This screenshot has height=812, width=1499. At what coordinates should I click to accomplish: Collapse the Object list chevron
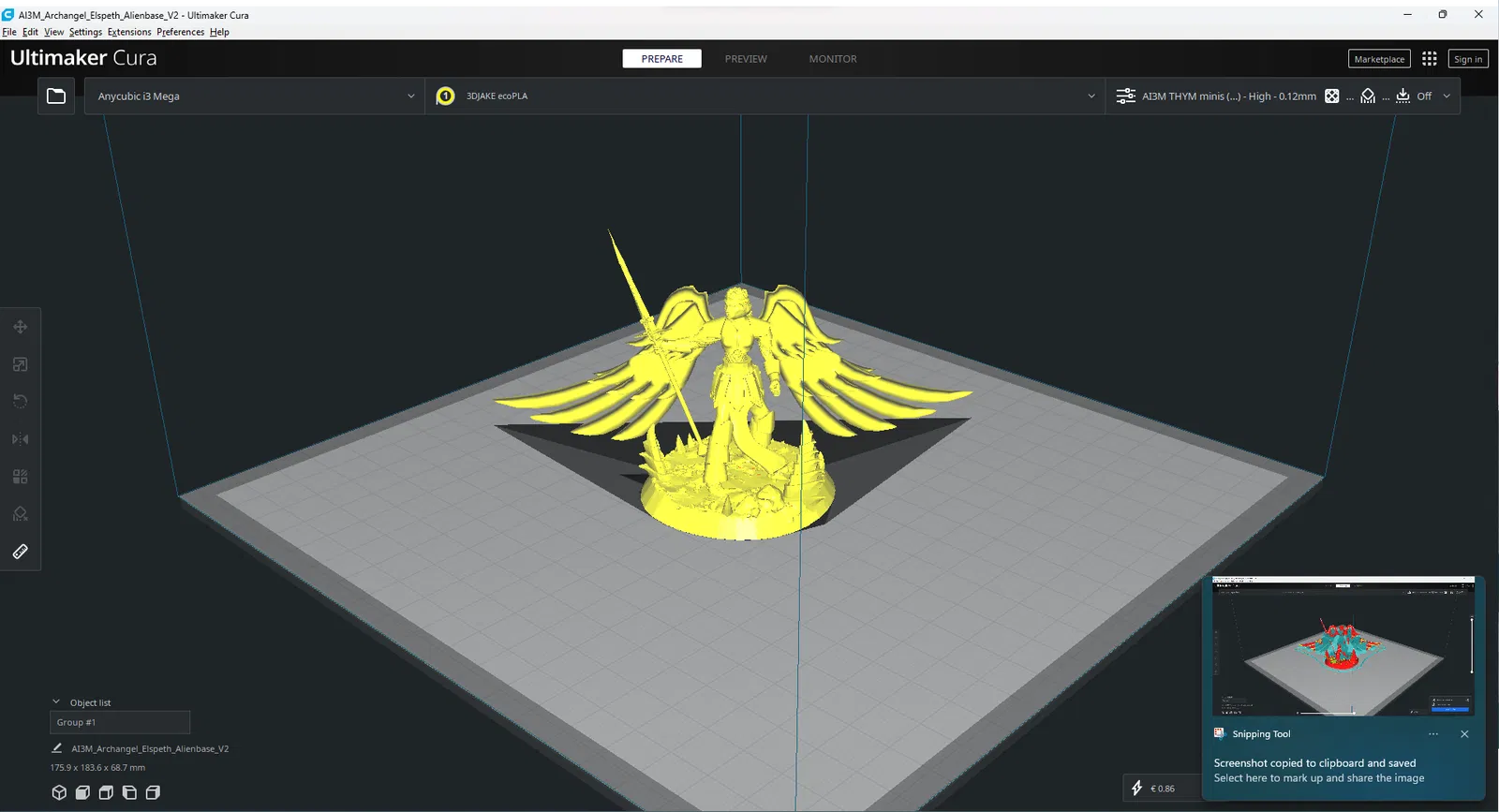[56, 701]
